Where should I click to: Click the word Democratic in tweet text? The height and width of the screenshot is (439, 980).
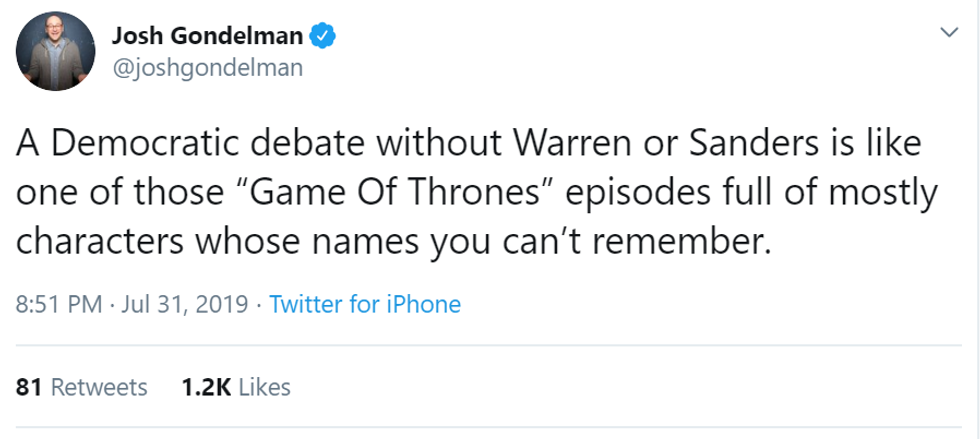149,145
